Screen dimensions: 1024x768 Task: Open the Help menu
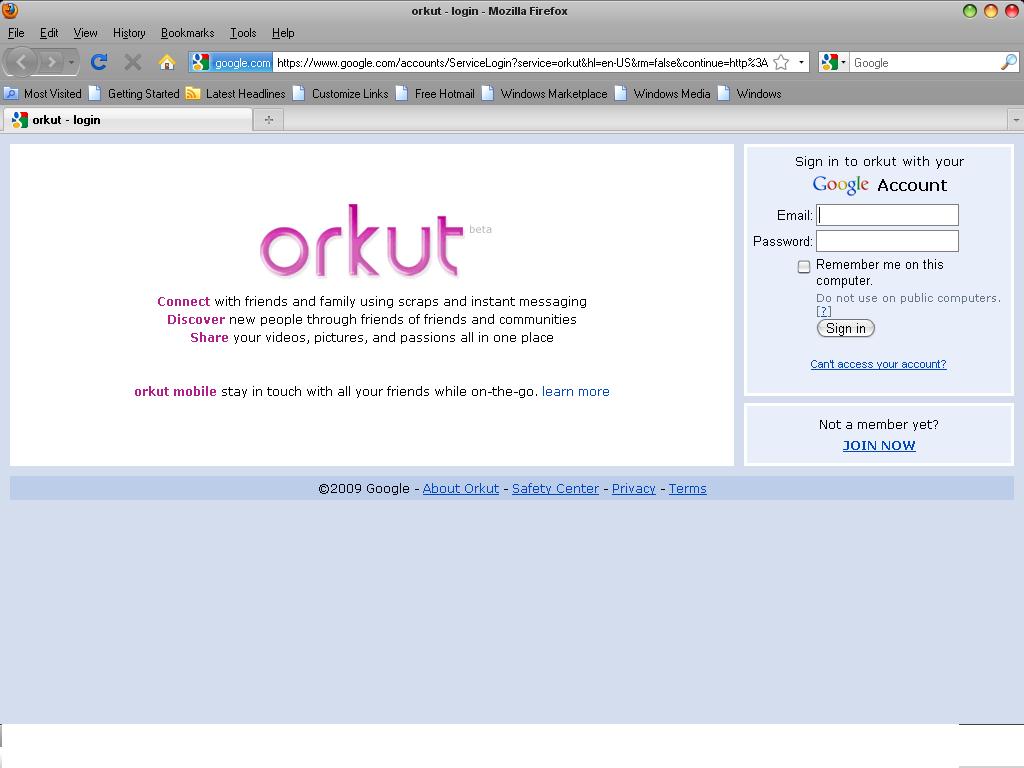283,33
